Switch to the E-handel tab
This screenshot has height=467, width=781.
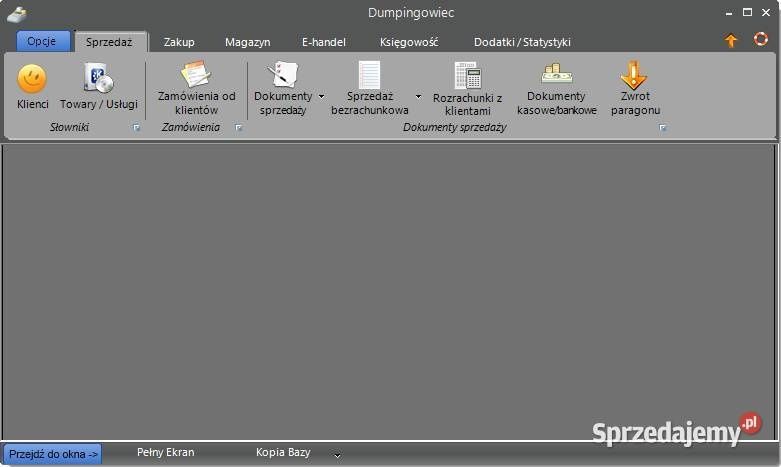324,42
